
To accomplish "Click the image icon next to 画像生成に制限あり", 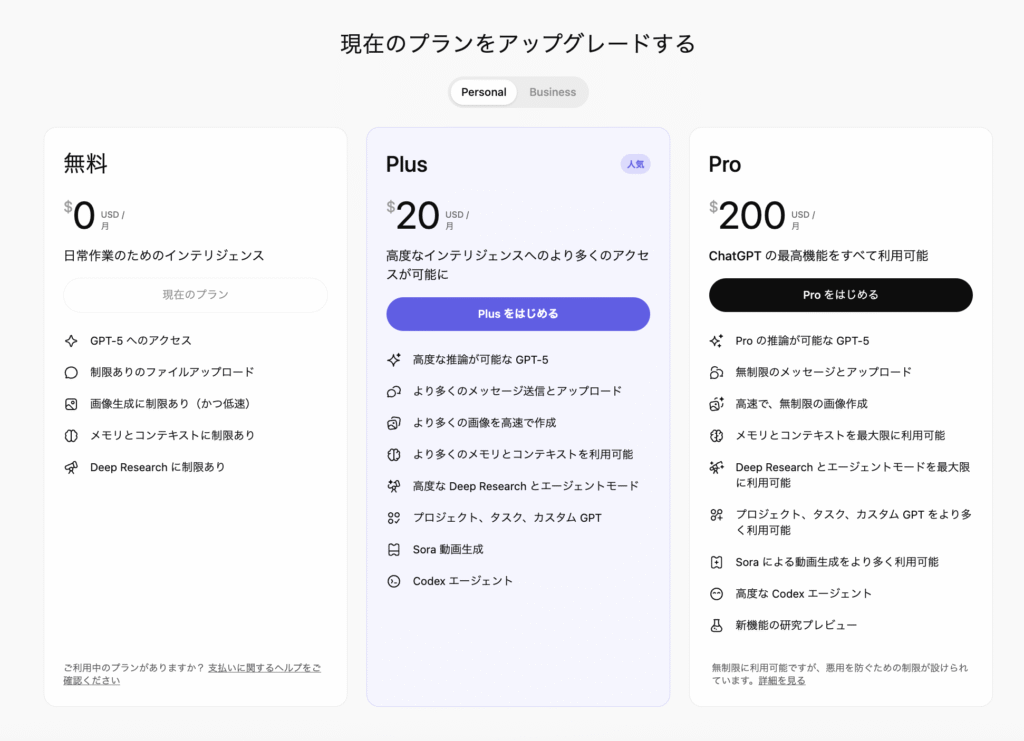I will 71,404.
